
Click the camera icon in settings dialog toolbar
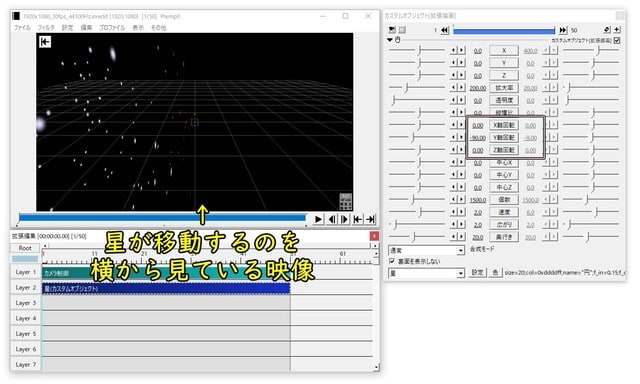(392, 30)
